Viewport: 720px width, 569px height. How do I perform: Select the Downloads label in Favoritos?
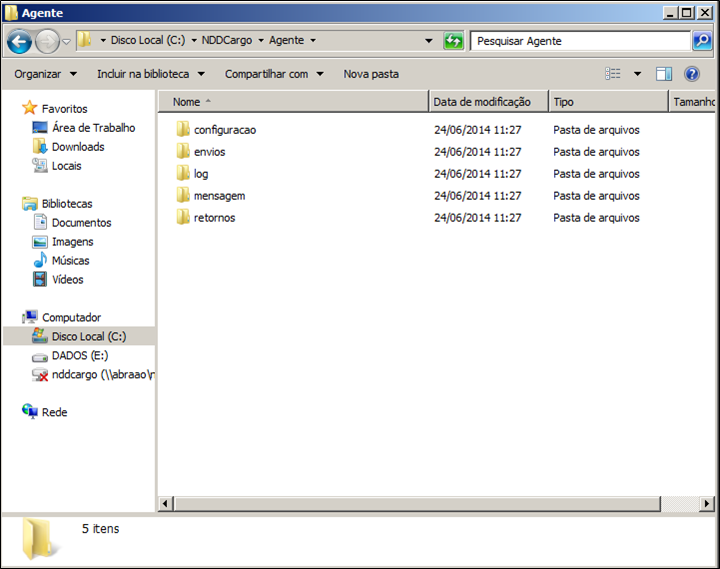(78, 147)
